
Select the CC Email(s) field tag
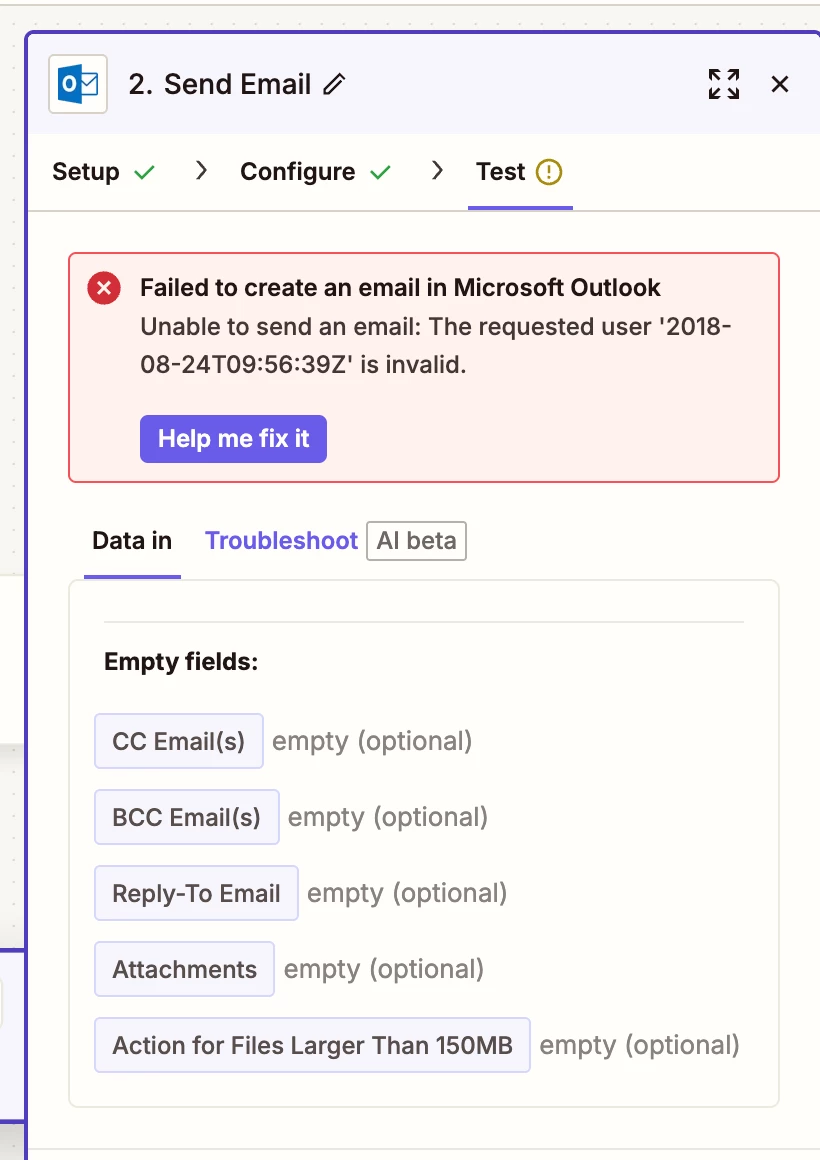pyautogui.click(x=178, y=741)
